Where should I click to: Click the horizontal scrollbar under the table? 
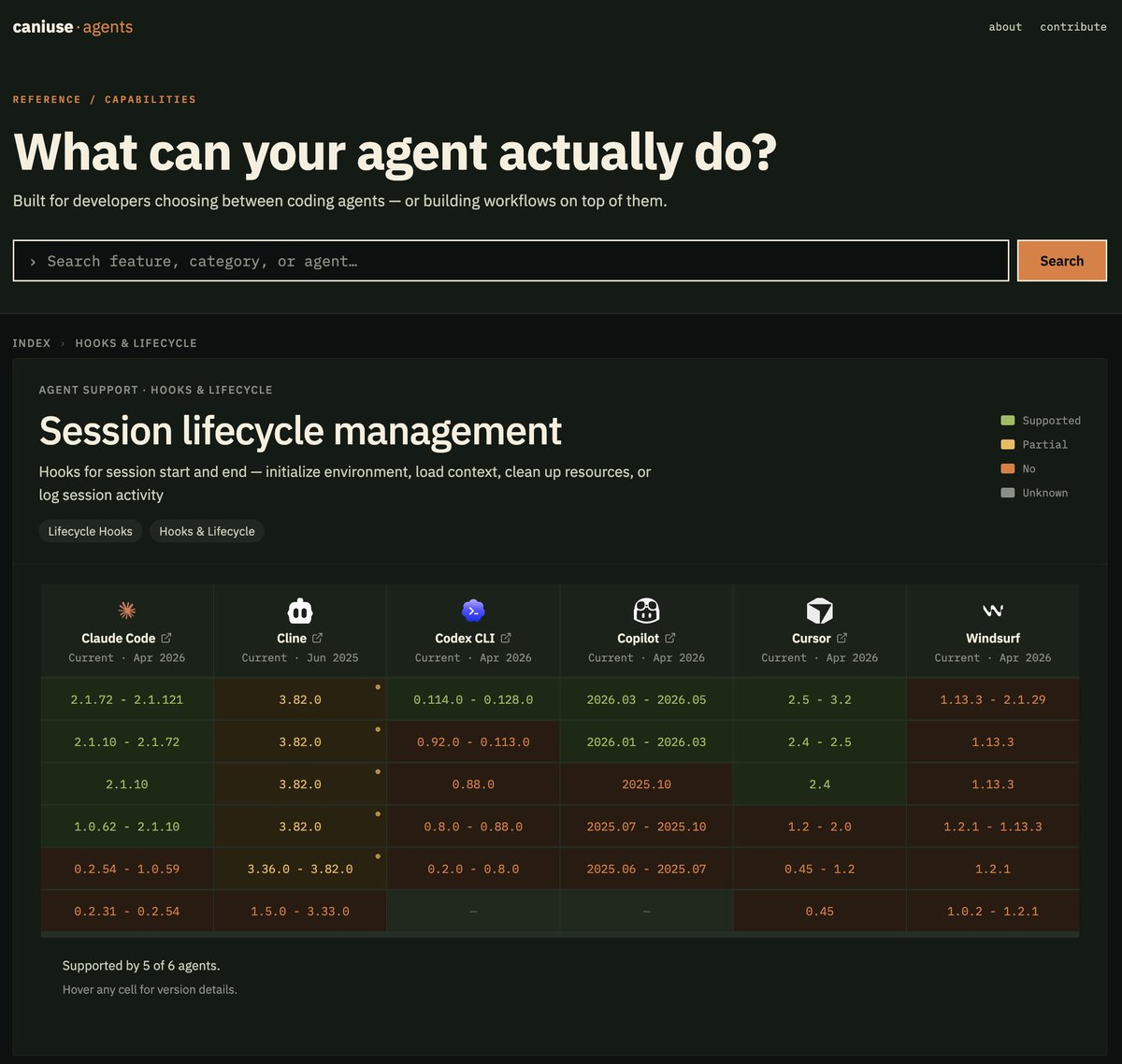560,934
